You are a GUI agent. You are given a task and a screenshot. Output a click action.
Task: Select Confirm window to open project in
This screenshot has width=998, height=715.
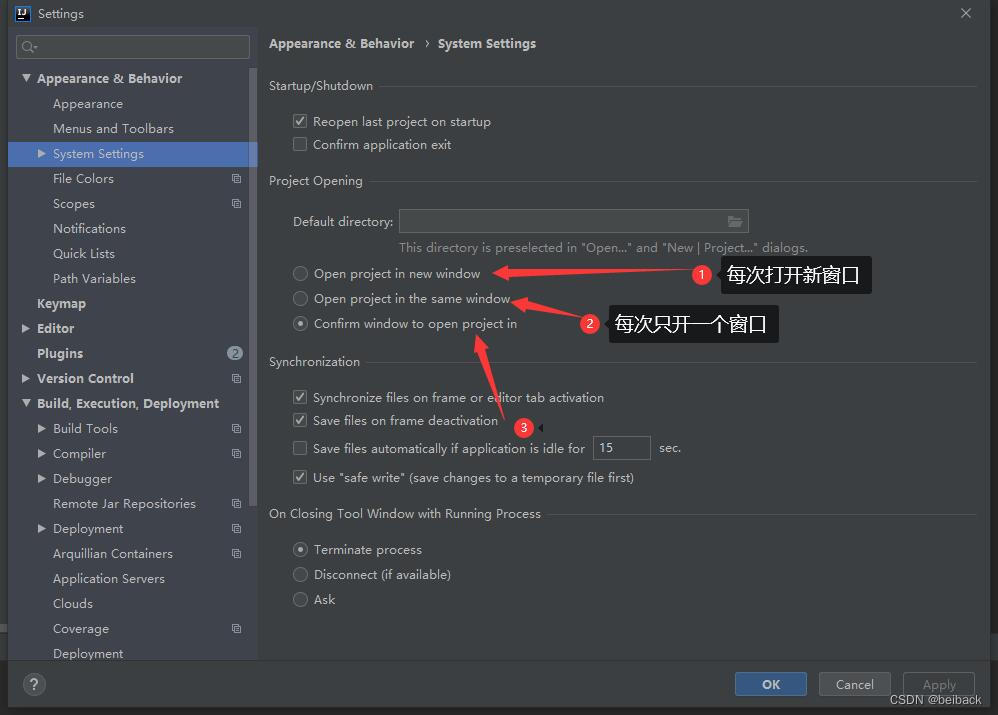[300, 323]
